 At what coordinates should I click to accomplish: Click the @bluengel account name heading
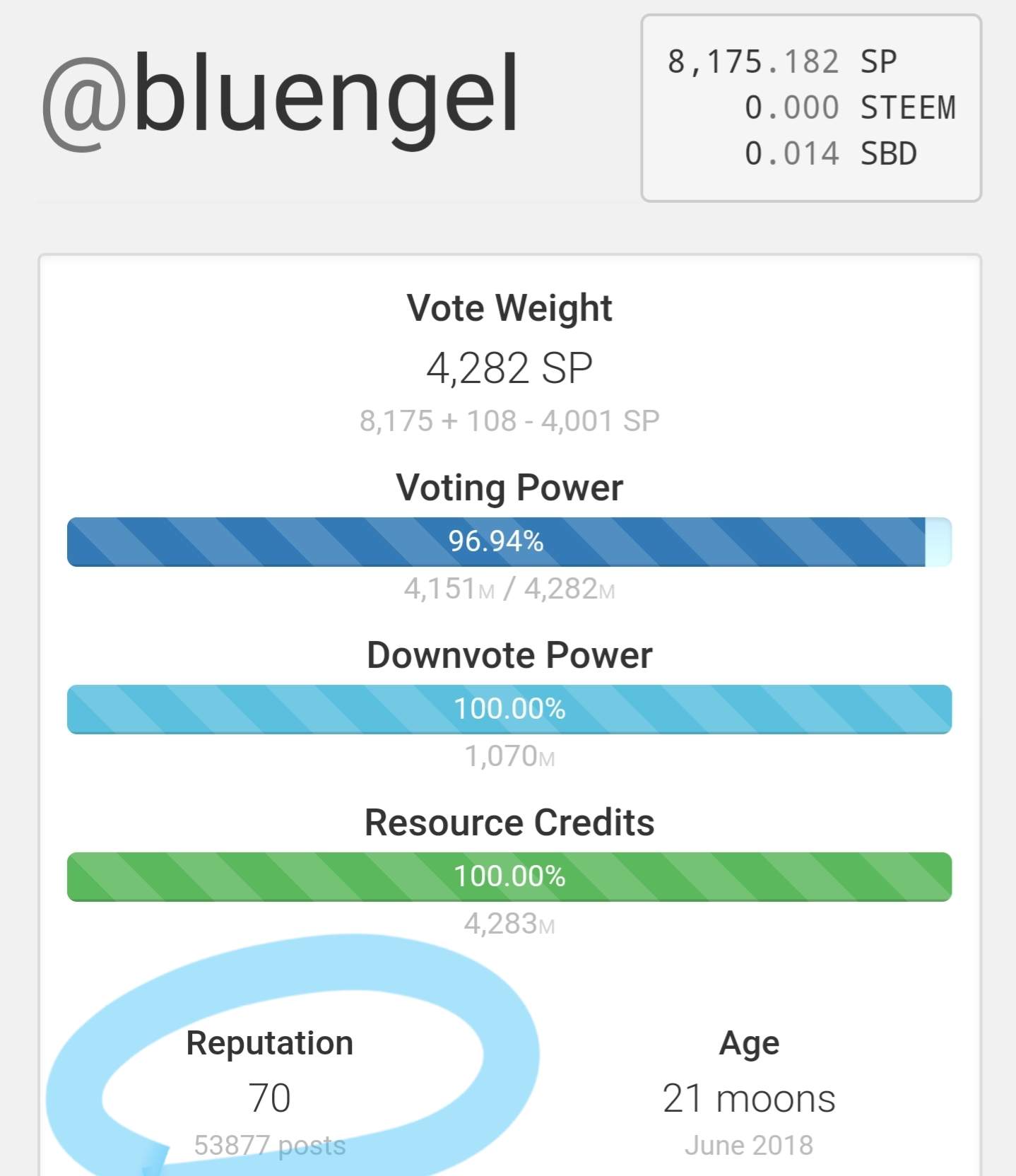click(x=280, y=95)
